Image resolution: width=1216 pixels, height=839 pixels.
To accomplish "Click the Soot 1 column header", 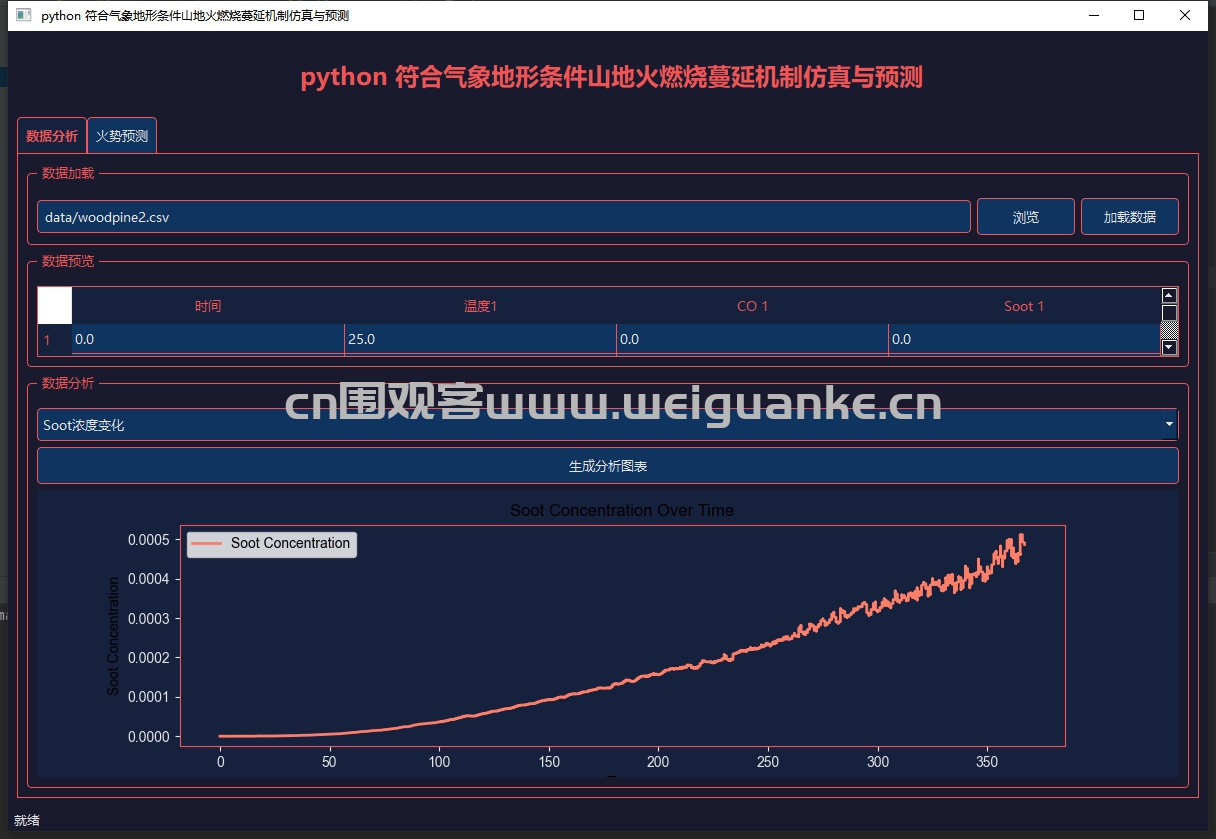I will 1023,306.
